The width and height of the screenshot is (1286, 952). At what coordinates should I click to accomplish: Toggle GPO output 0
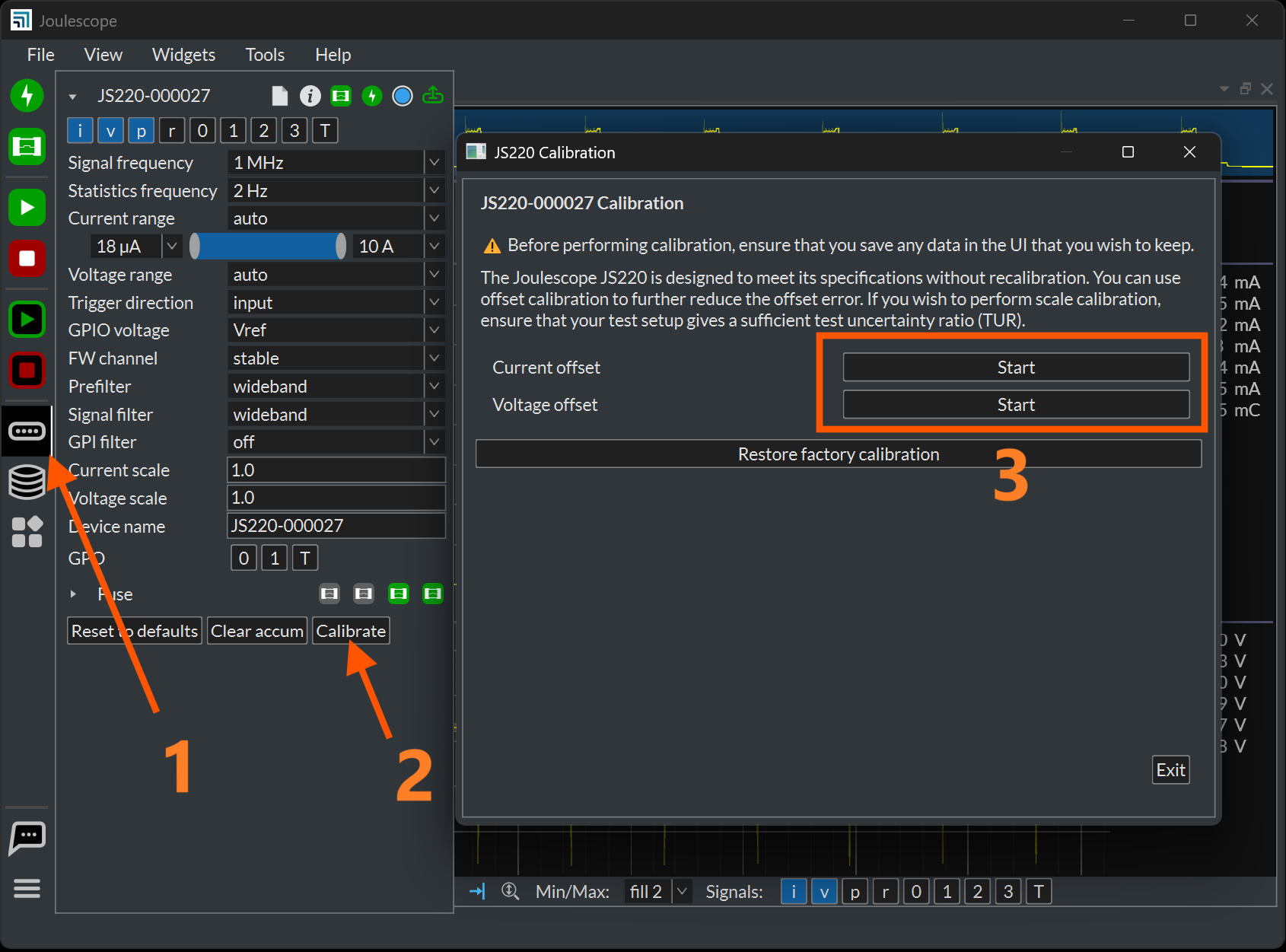pos(244,559)
